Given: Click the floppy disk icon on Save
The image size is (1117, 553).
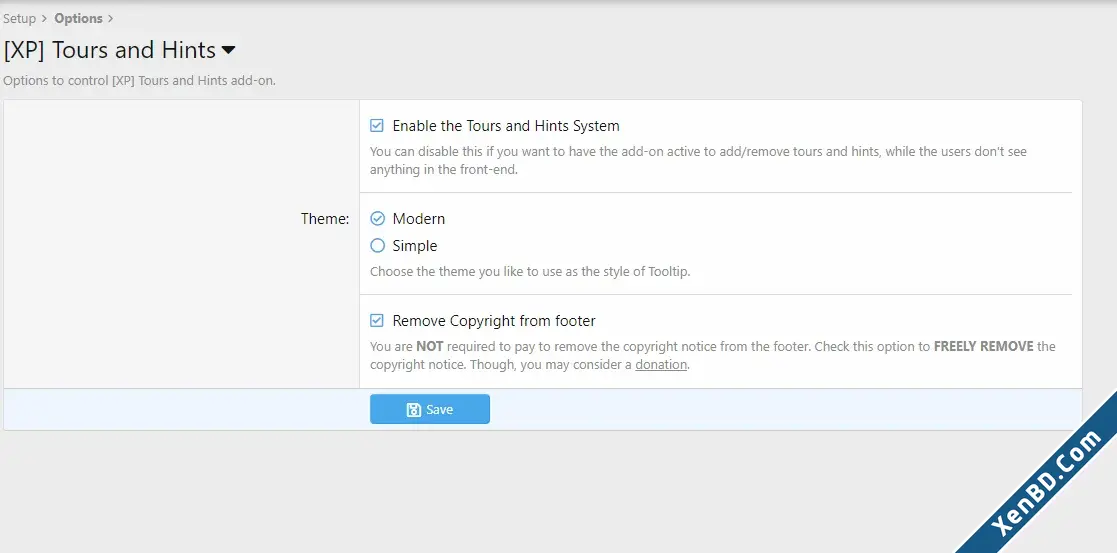Looking at the screenshot, I should 413,410.
